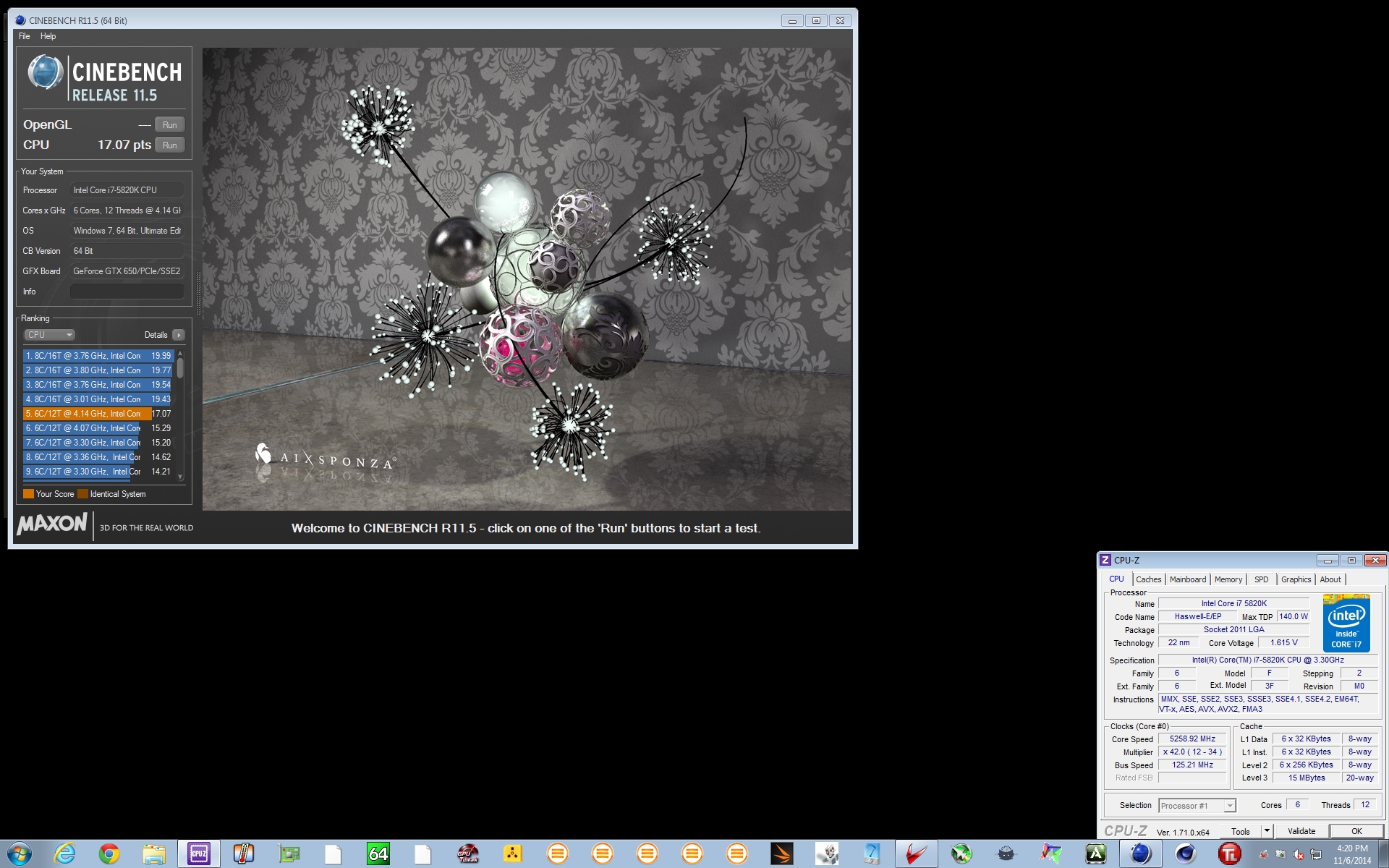Open the red wing taskbar icon

tap(917, 854)
